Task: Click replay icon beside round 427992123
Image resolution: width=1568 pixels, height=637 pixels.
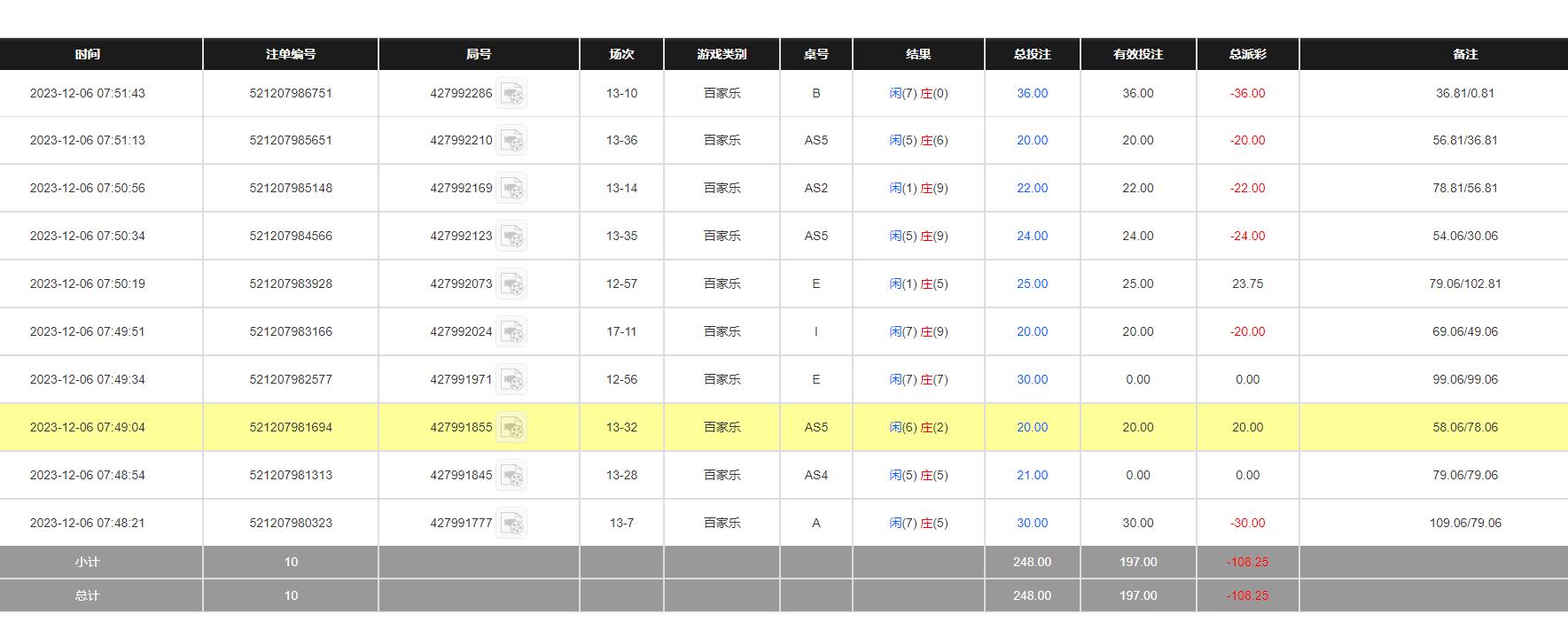Action: 511,236
